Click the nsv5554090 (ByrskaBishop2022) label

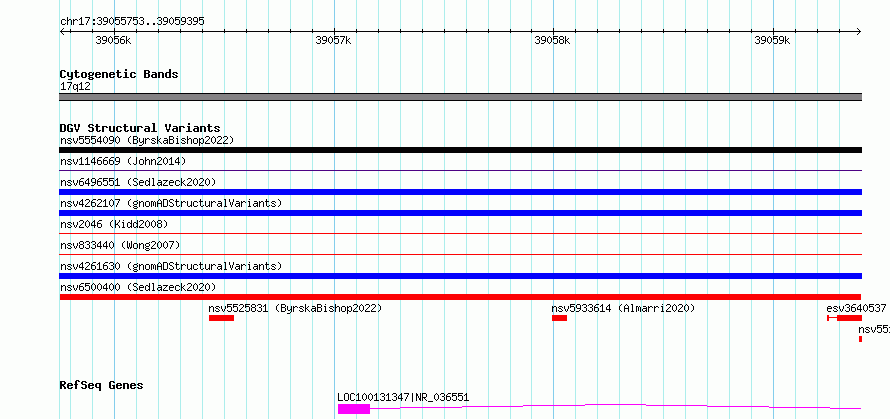coord(147,140)
